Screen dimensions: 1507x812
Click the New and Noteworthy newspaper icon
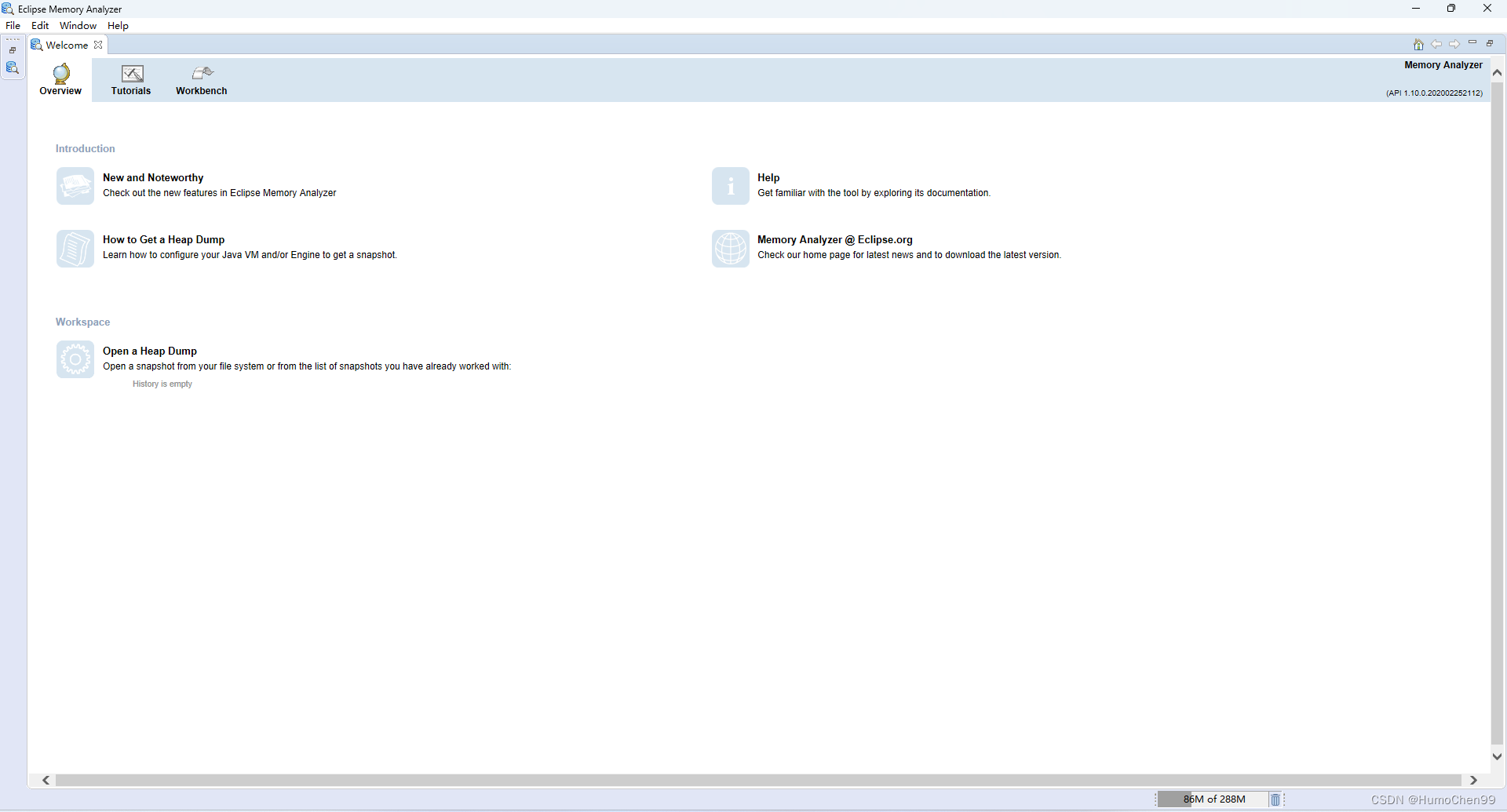[75, 186]
